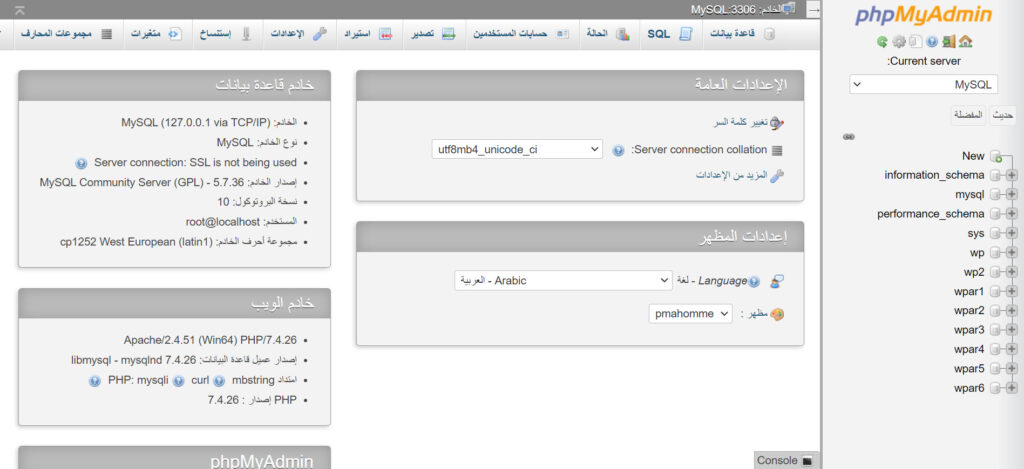Click the theme palette icon

coord(776,314)
